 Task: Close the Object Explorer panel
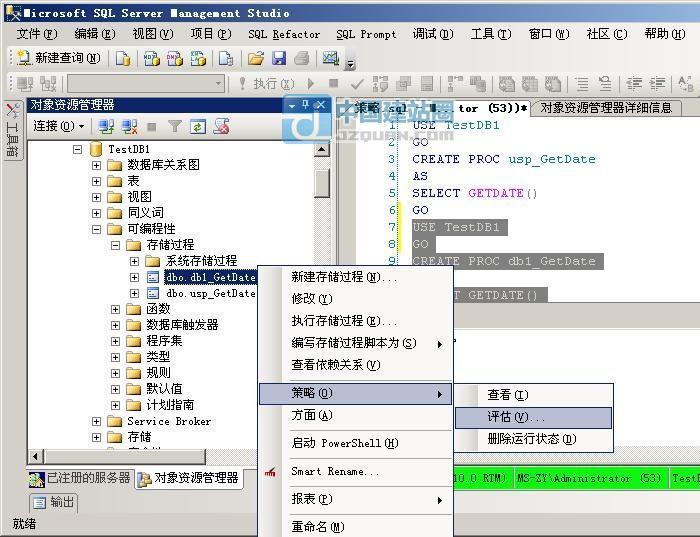coord(320,105)
